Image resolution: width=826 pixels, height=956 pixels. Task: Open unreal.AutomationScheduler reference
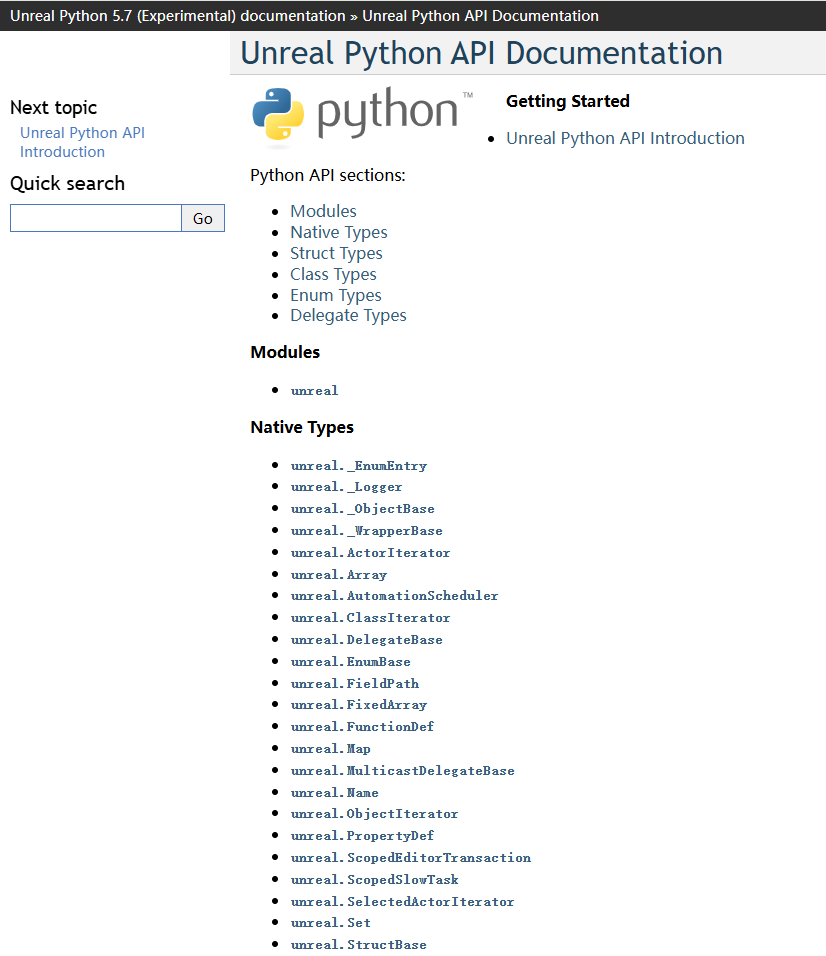coord(394,596)
